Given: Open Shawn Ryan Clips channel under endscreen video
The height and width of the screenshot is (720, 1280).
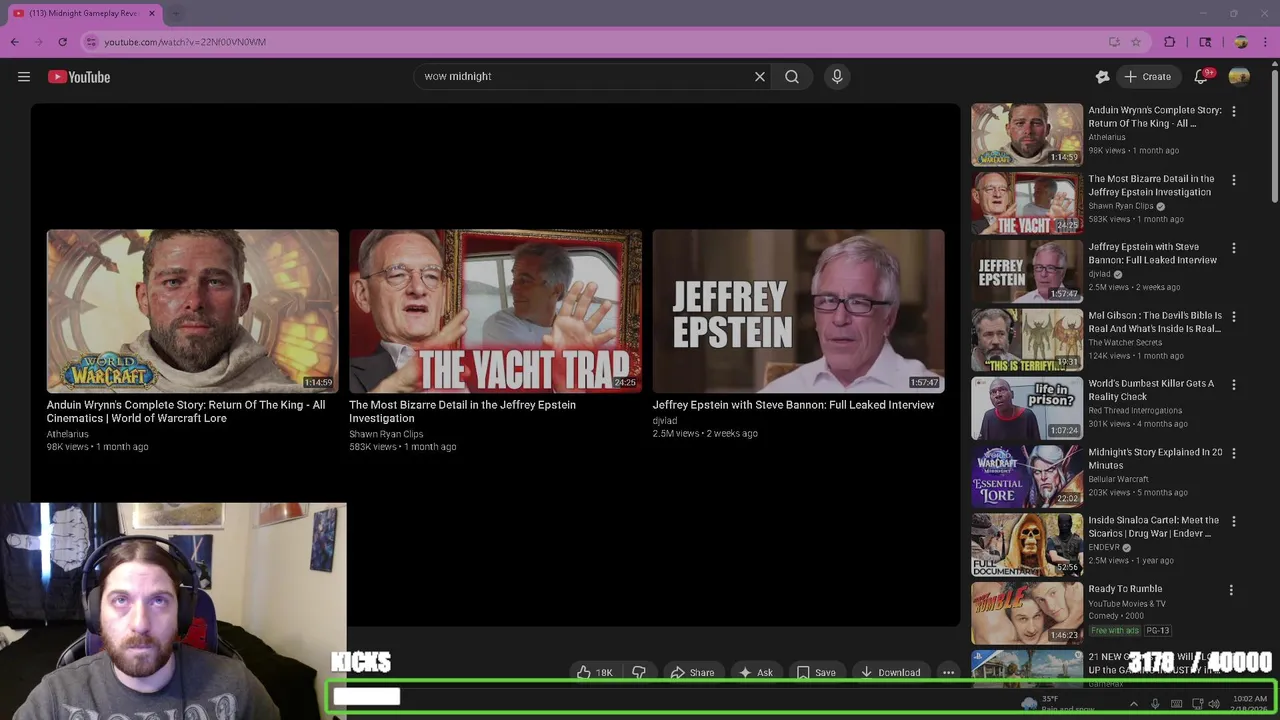Looking at the screenshot, I should 386,434.
